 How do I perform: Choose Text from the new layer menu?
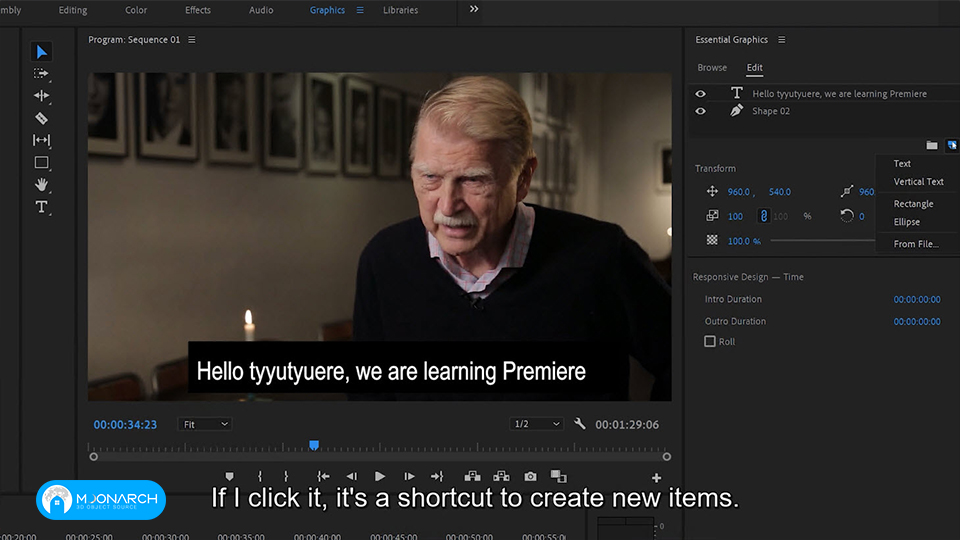click(x=902, y=163)
